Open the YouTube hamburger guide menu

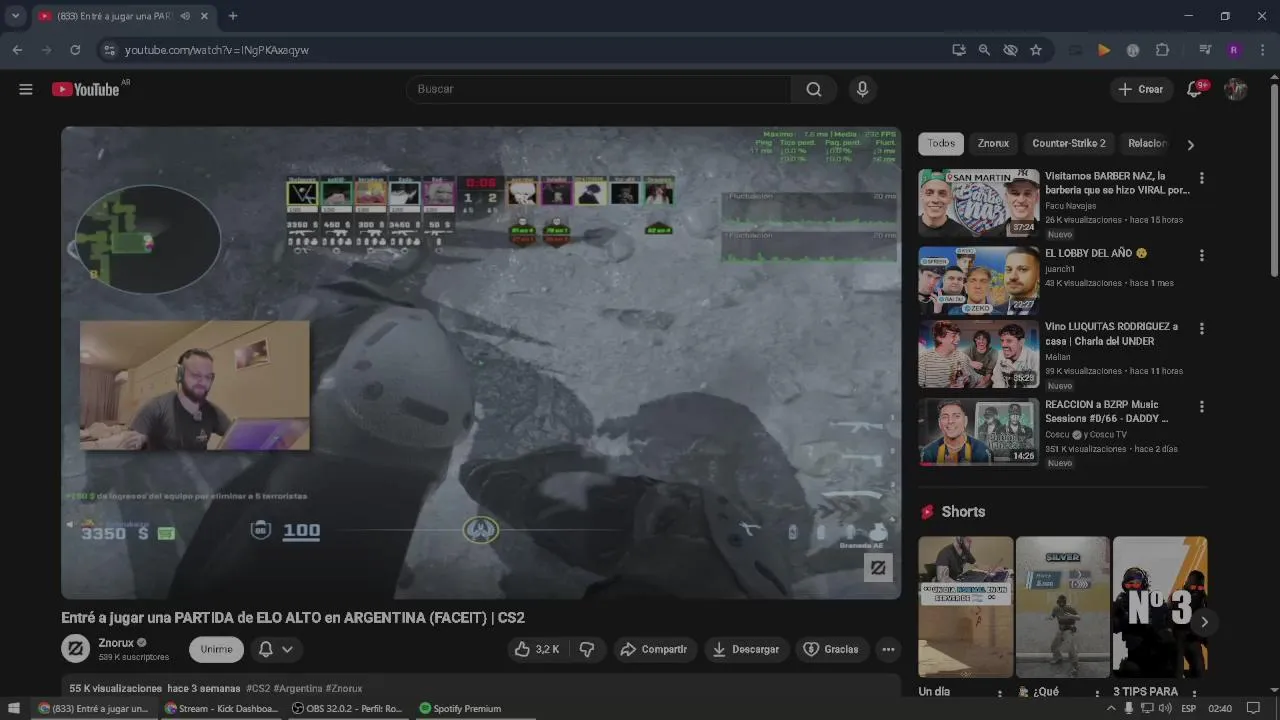click(26, 89)
